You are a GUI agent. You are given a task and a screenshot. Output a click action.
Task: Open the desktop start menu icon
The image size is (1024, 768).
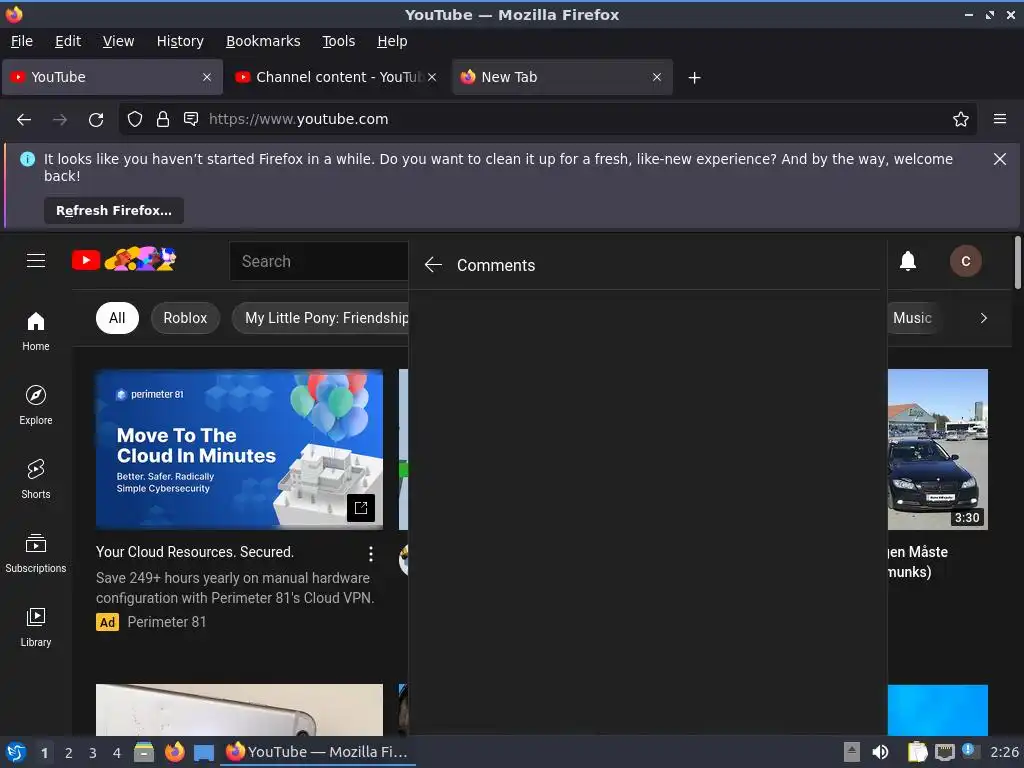pos(16,752)
